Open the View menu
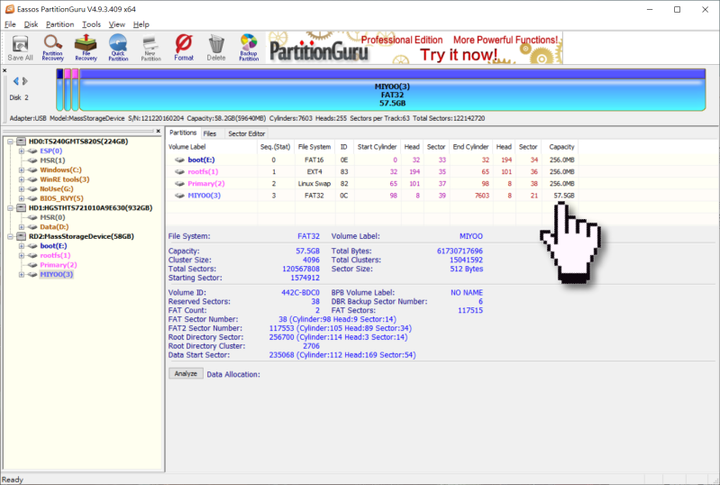 pyautogui.click(x=117, y=24)
